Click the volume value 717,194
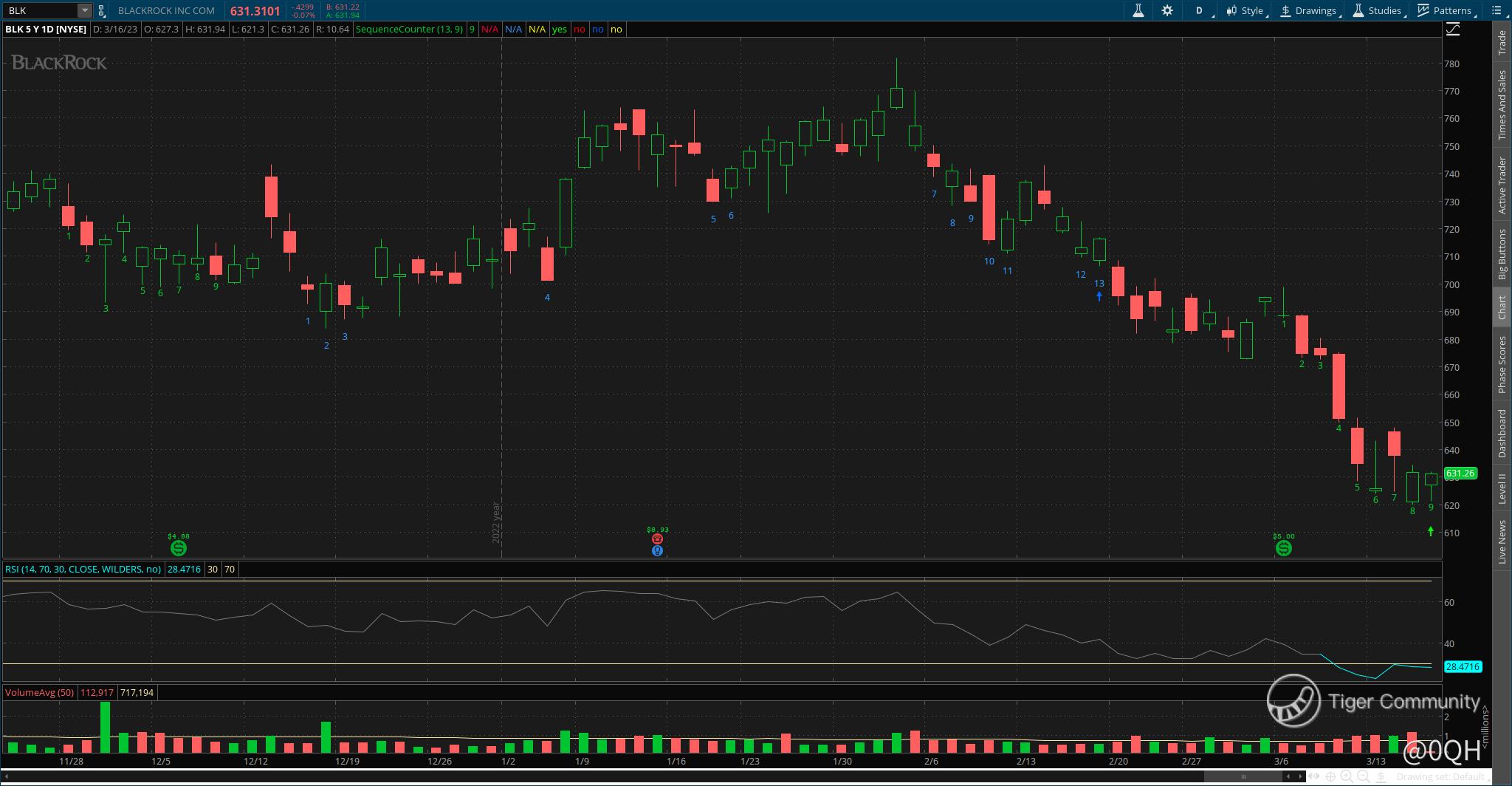The image size is (1512, 786). tap(137, 692)
